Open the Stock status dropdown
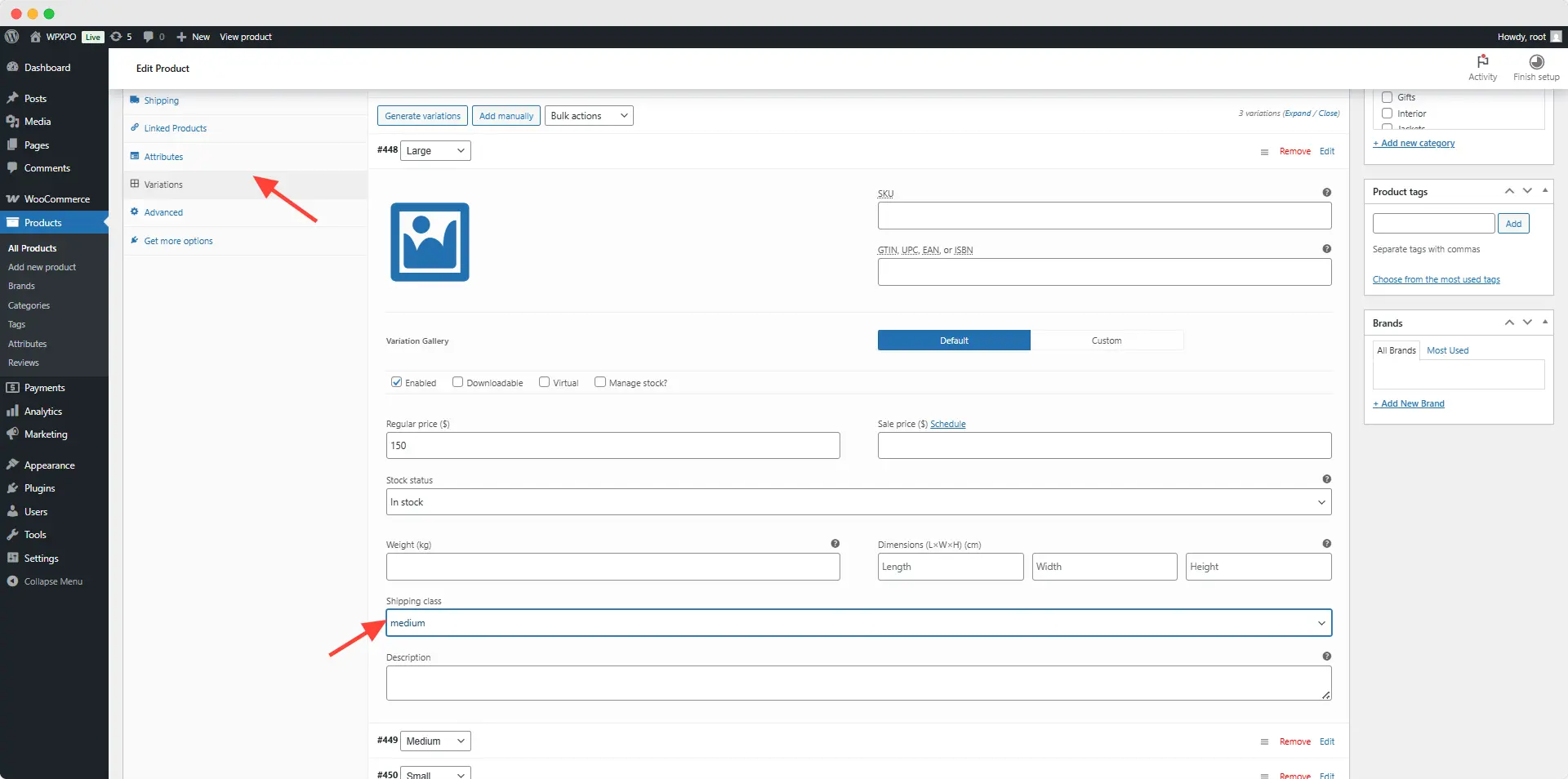This screenshot has height=779, width=1568. click(x=858, y=502)
